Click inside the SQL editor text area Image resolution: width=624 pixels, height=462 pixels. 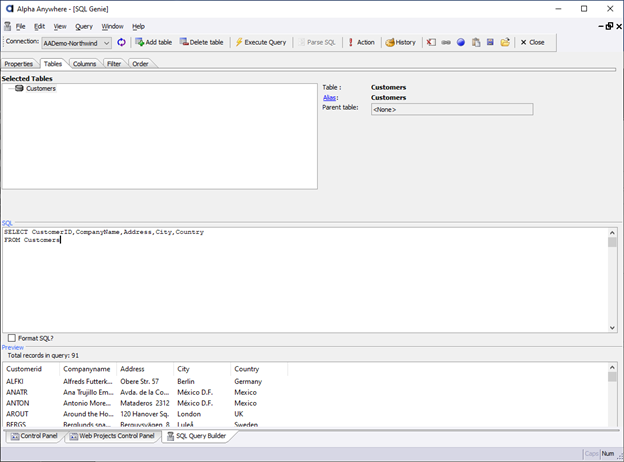tap(305, 280)
